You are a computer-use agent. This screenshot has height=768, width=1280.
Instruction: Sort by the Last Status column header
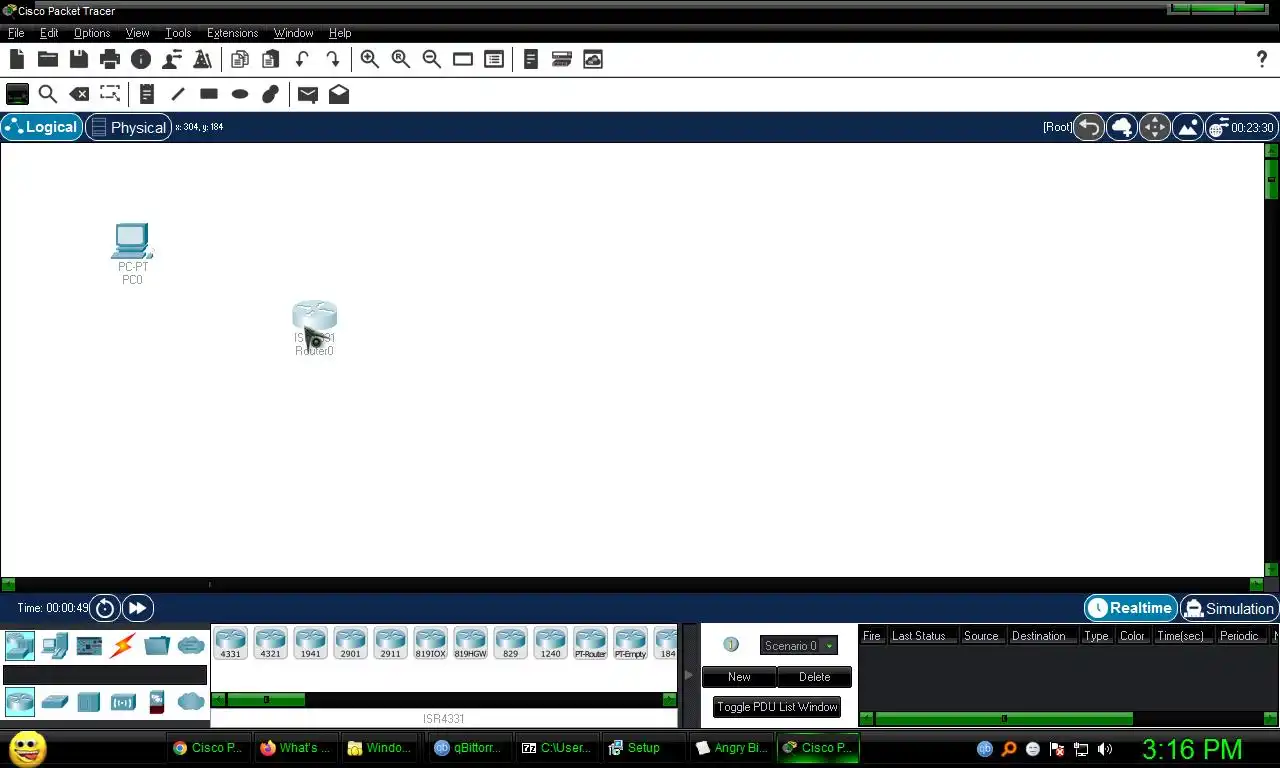click(x=919, y=636)
